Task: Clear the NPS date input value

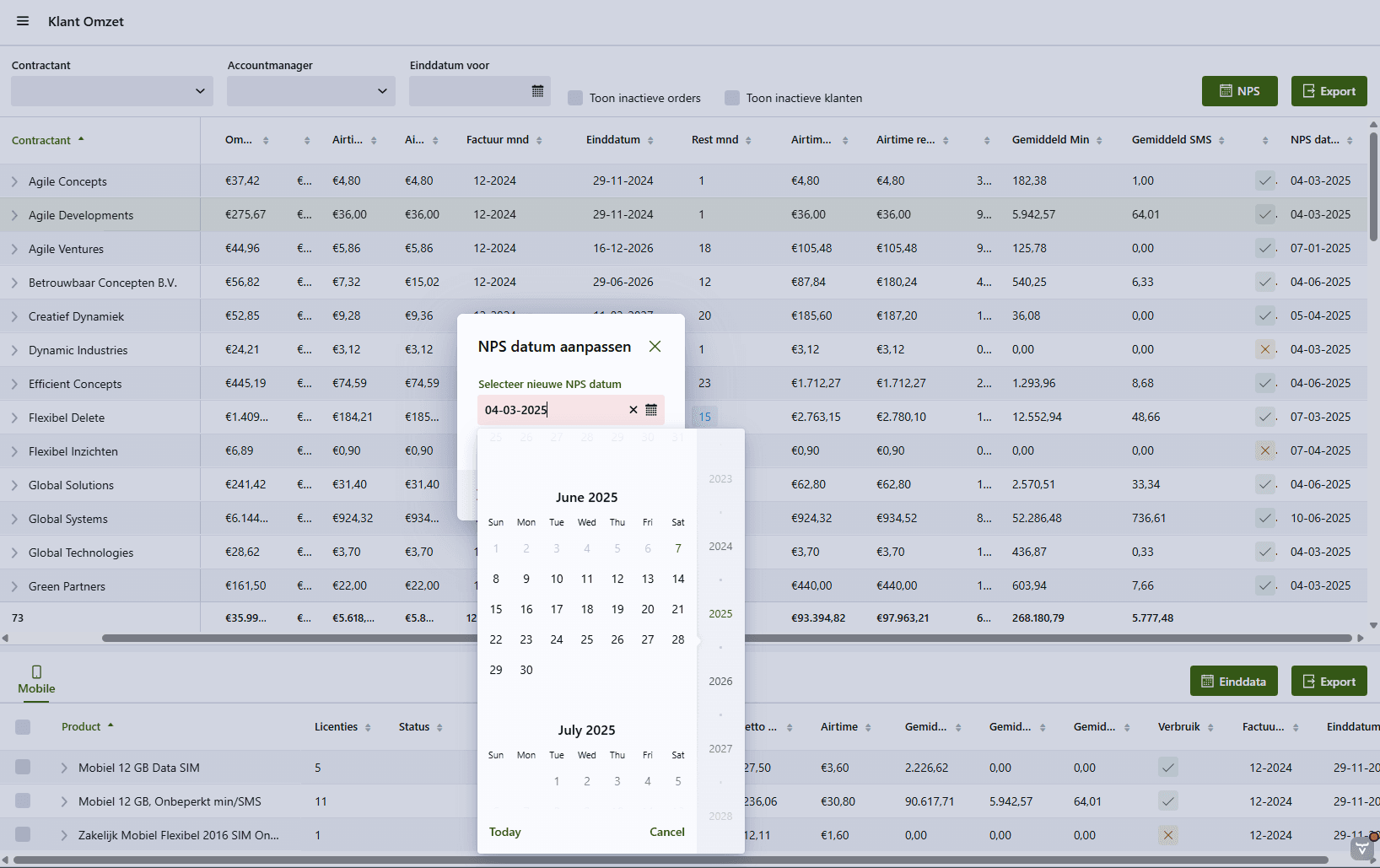Action: tap(633, 410)
